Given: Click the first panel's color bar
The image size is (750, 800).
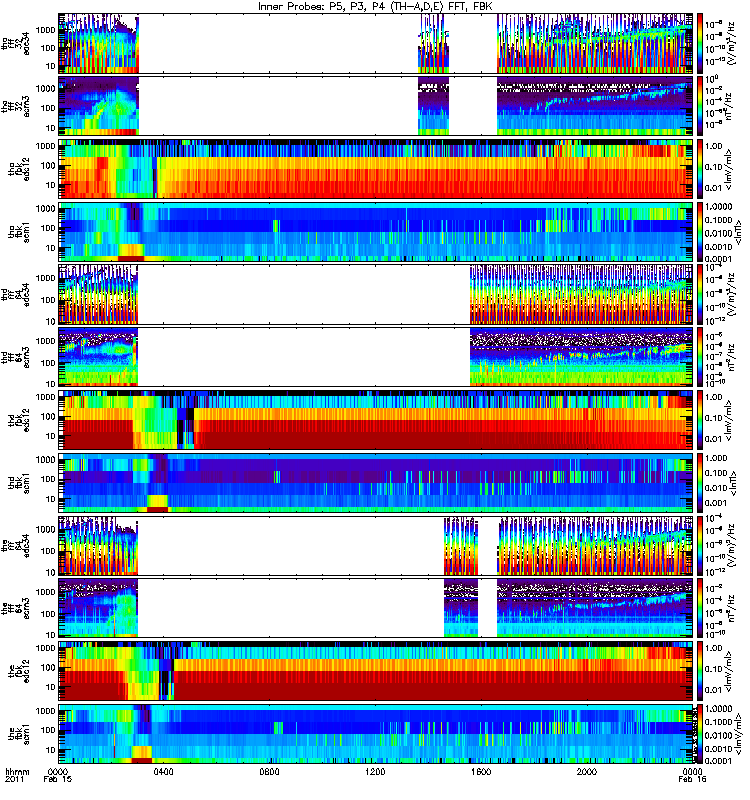Looking at the screenshot, I should coord(699,43).
